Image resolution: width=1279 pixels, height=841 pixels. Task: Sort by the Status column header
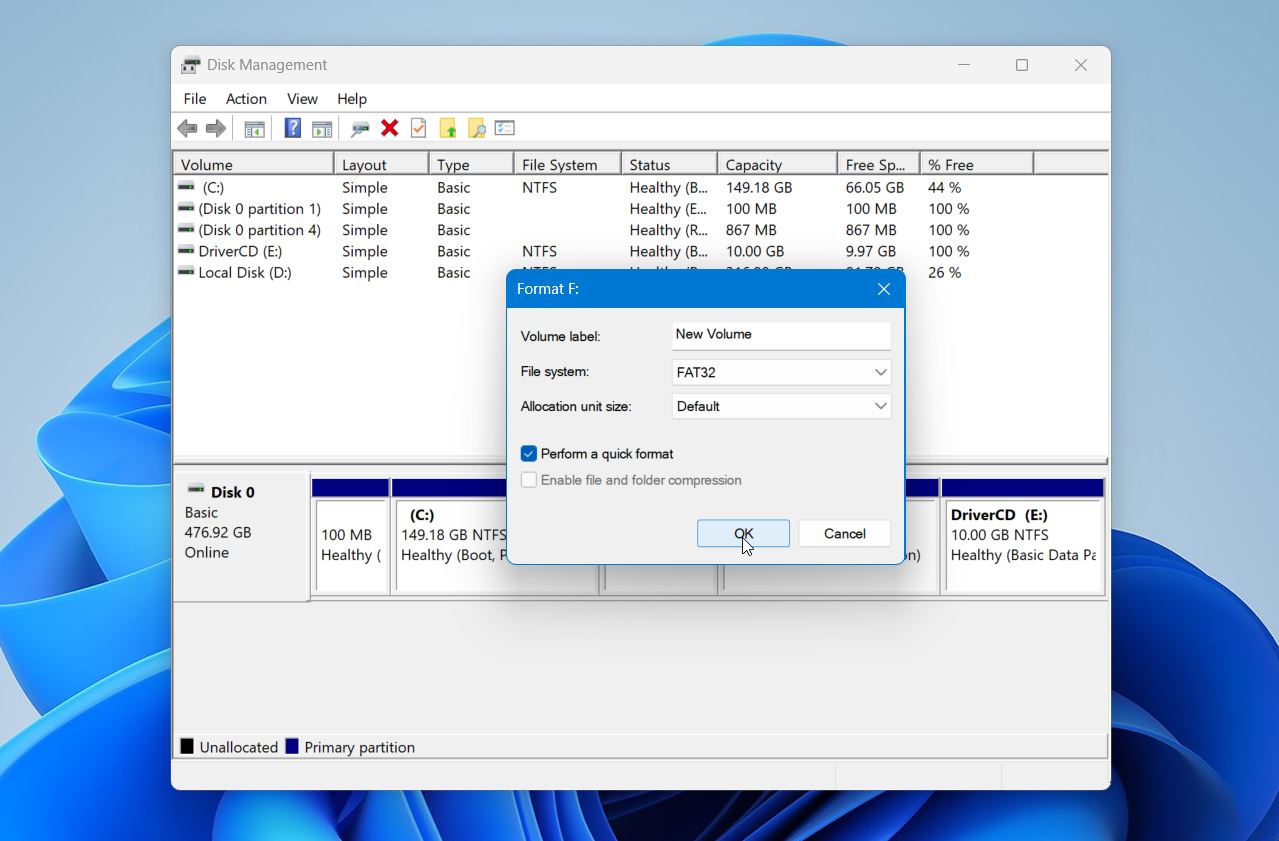[670, 164]
